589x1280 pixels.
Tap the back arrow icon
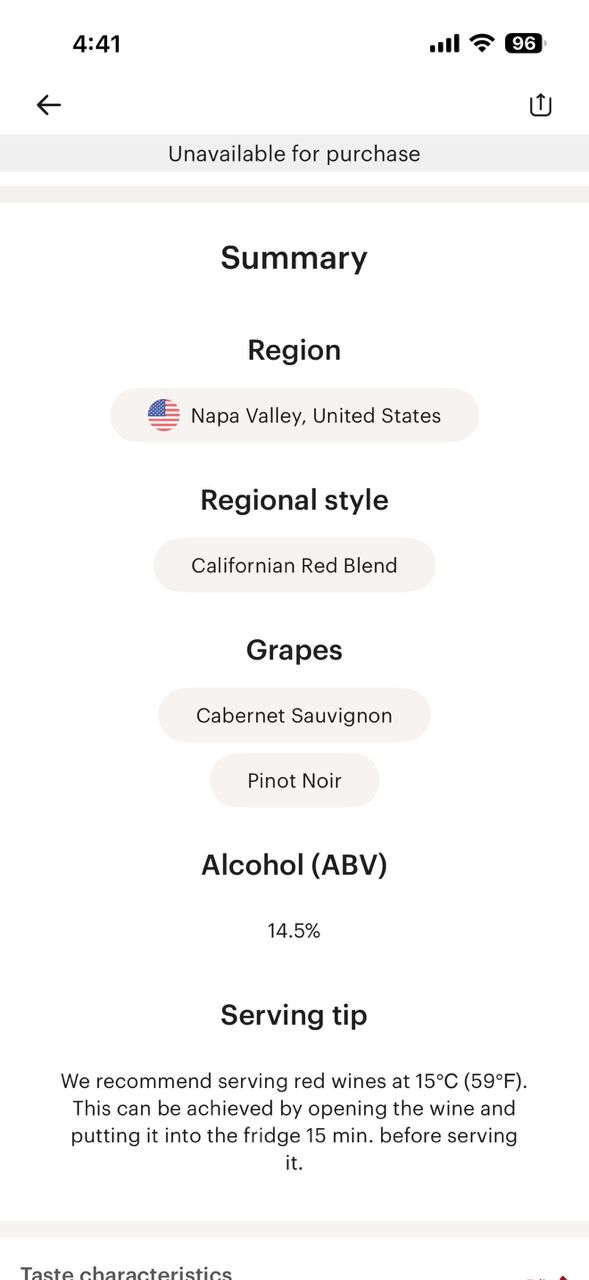coord(48,104)
